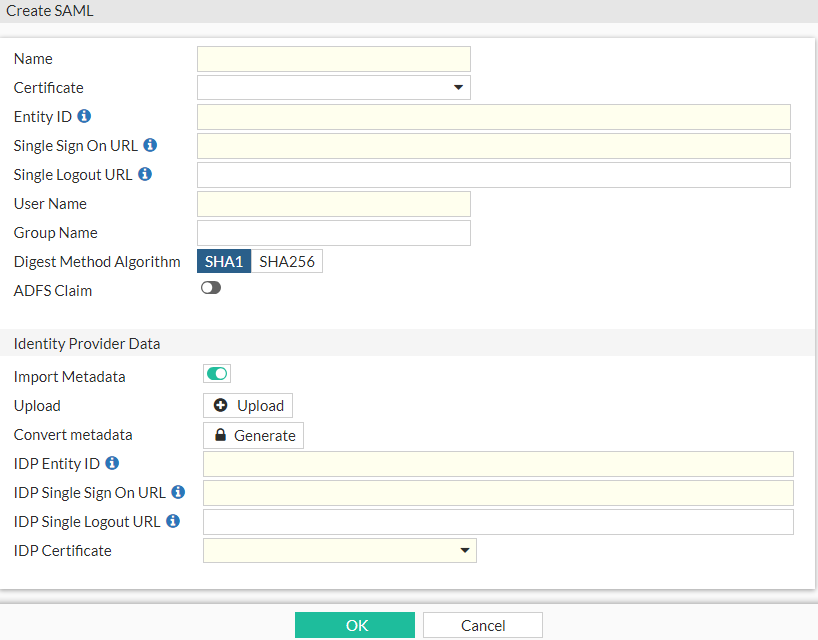Click the lock icon on the Generate button
Screen dimensions: 818x640
[220, 435]
